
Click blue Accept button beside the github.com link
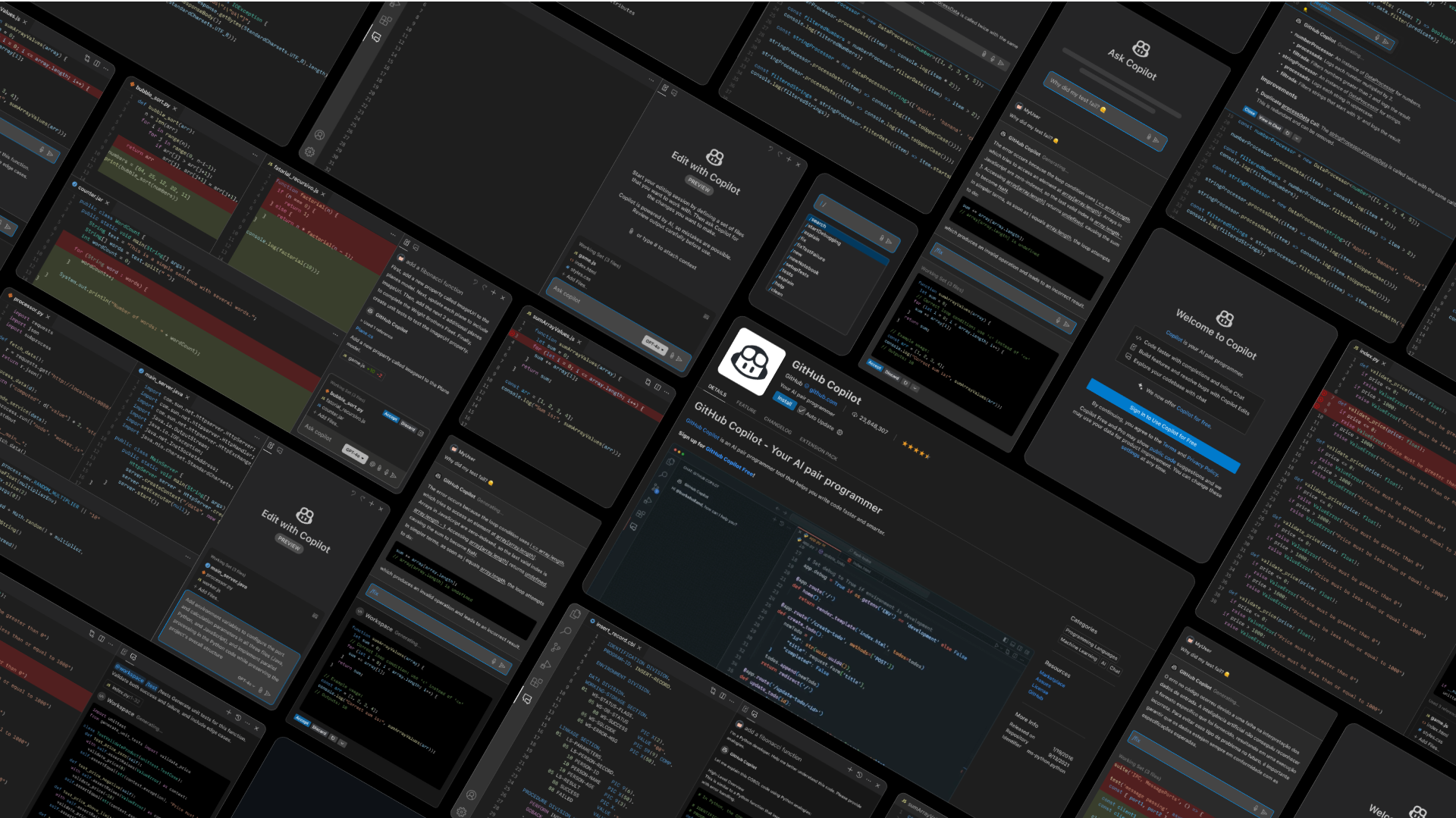[x=874, y=365]
